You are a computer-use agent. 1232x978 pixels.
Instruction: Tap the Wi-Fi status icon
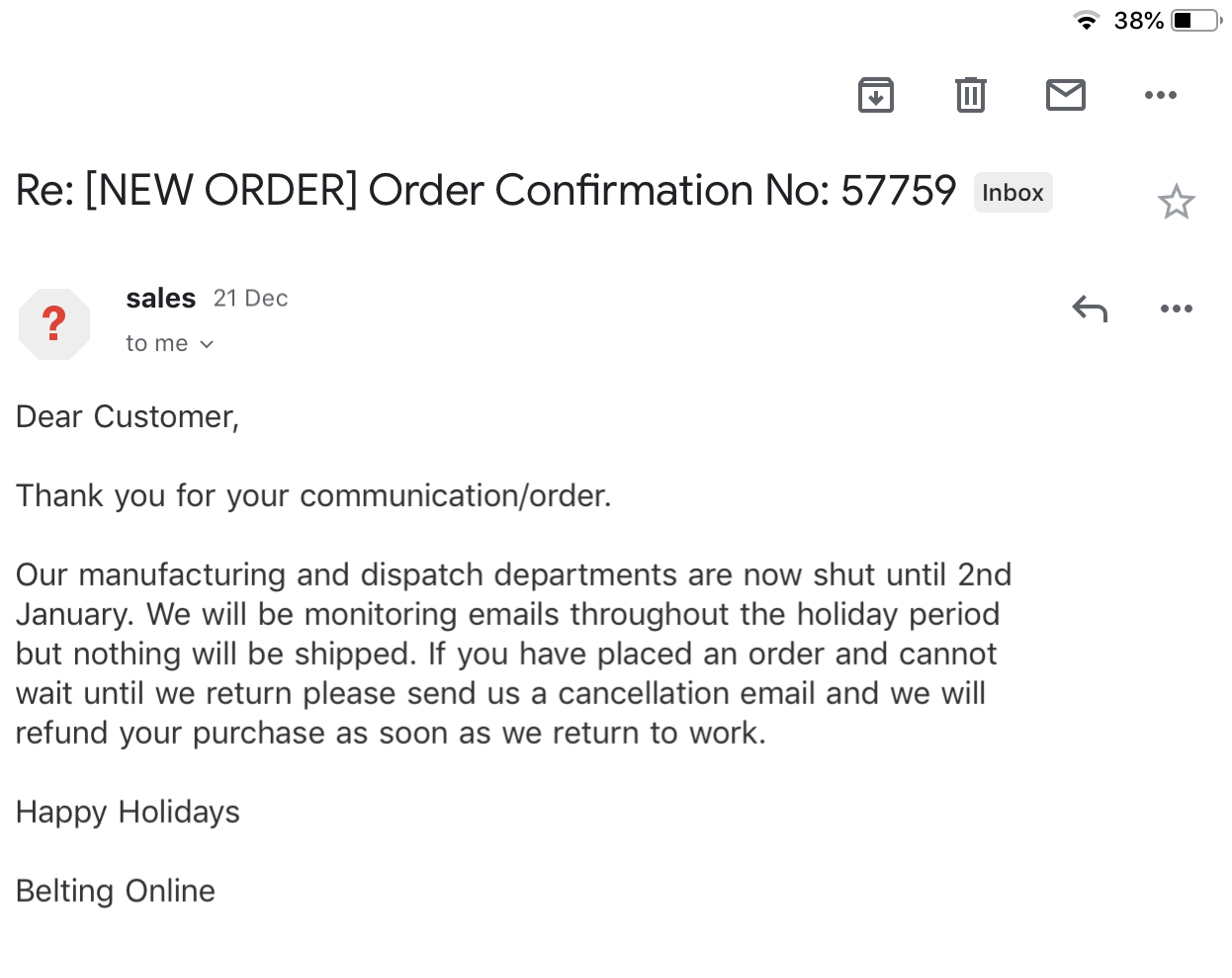[x=1087, y=20]
